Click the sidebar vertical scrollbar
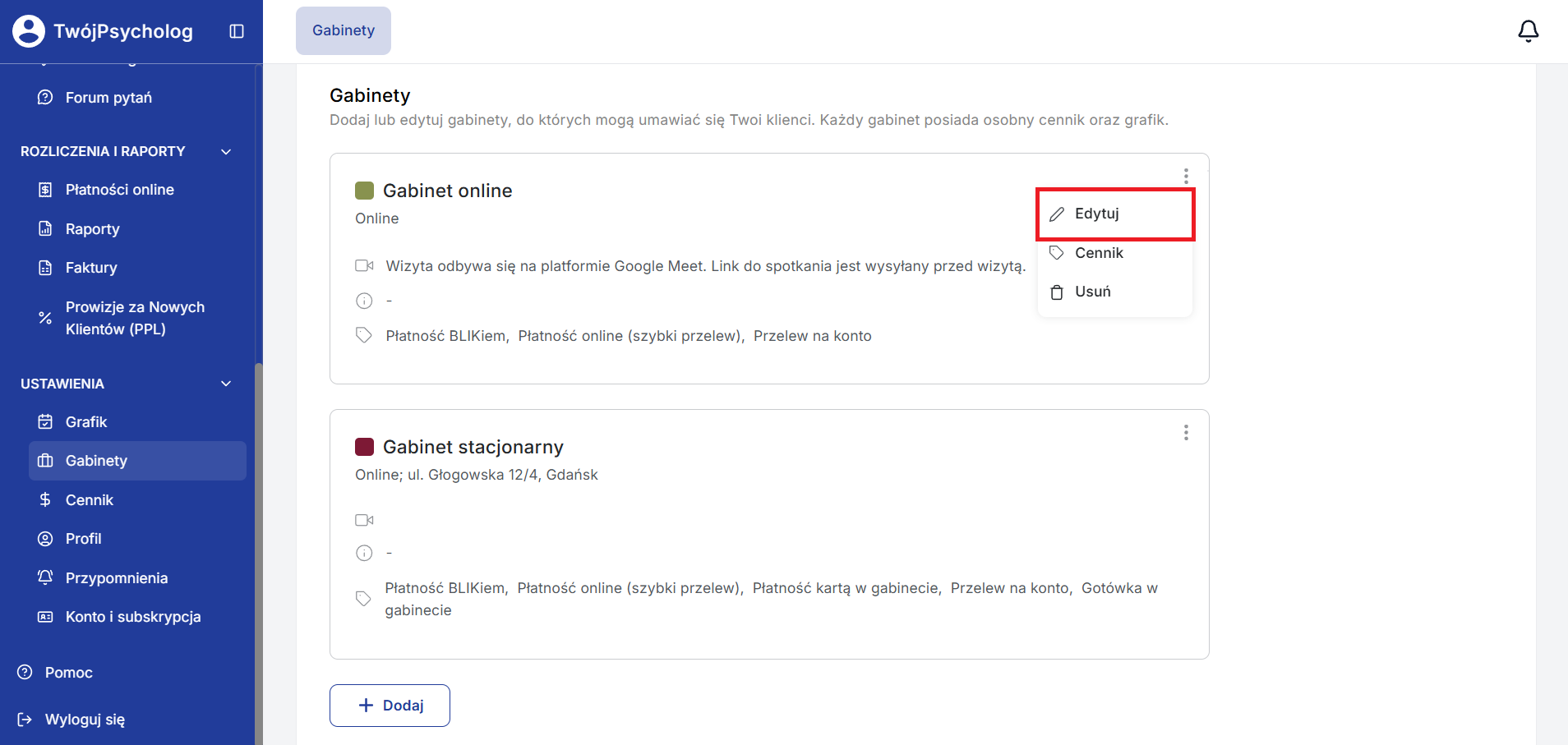 (258, 550)
